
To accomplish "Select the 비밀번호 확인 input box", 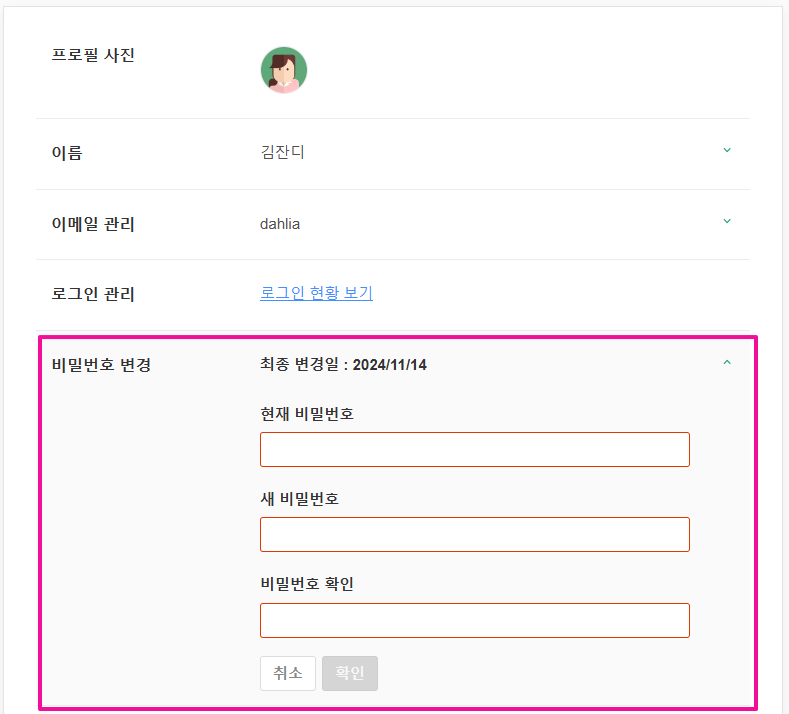I will (474, 620).
